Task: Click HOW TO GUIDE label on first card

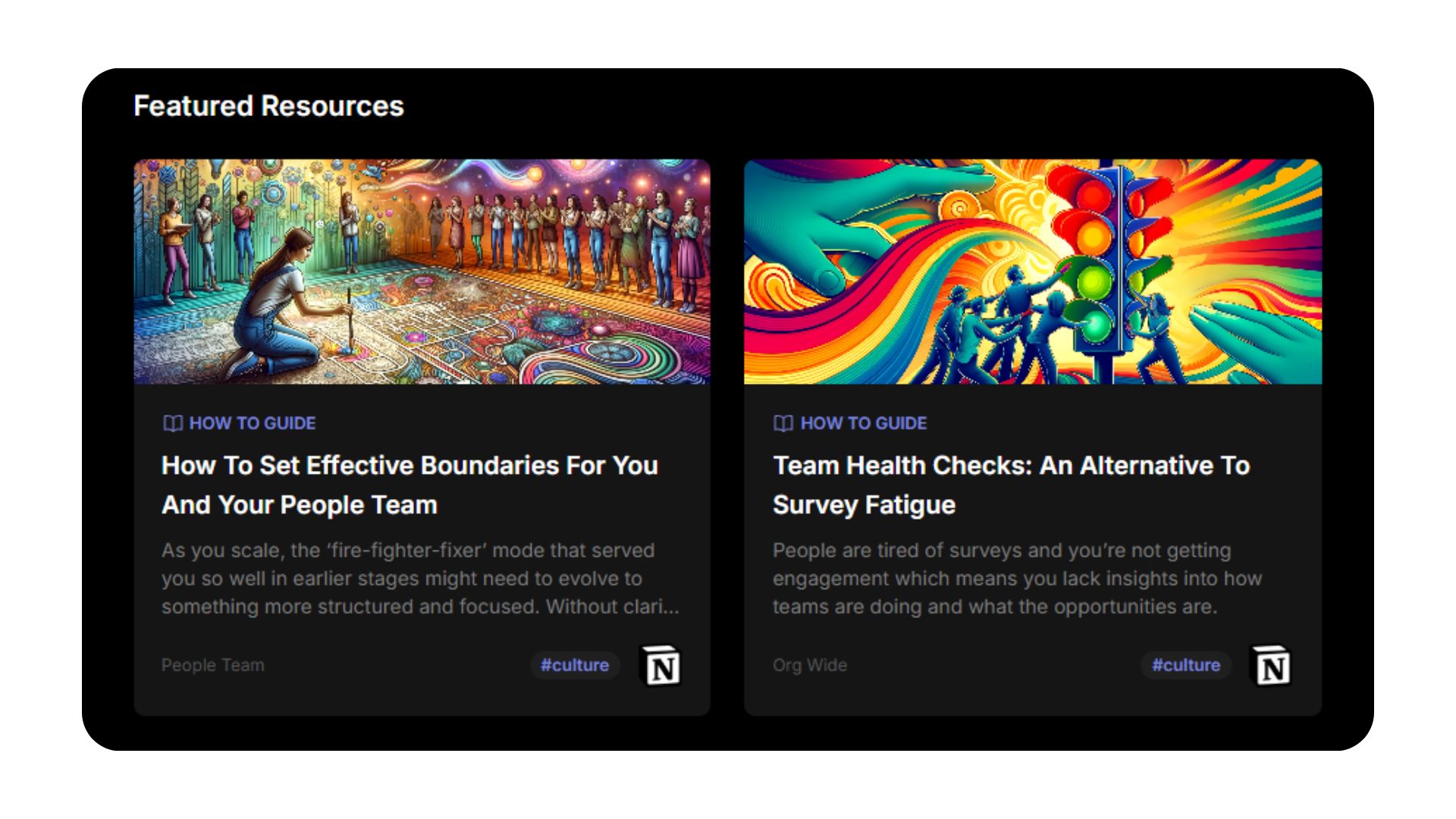Action: [x=253, y=423]
